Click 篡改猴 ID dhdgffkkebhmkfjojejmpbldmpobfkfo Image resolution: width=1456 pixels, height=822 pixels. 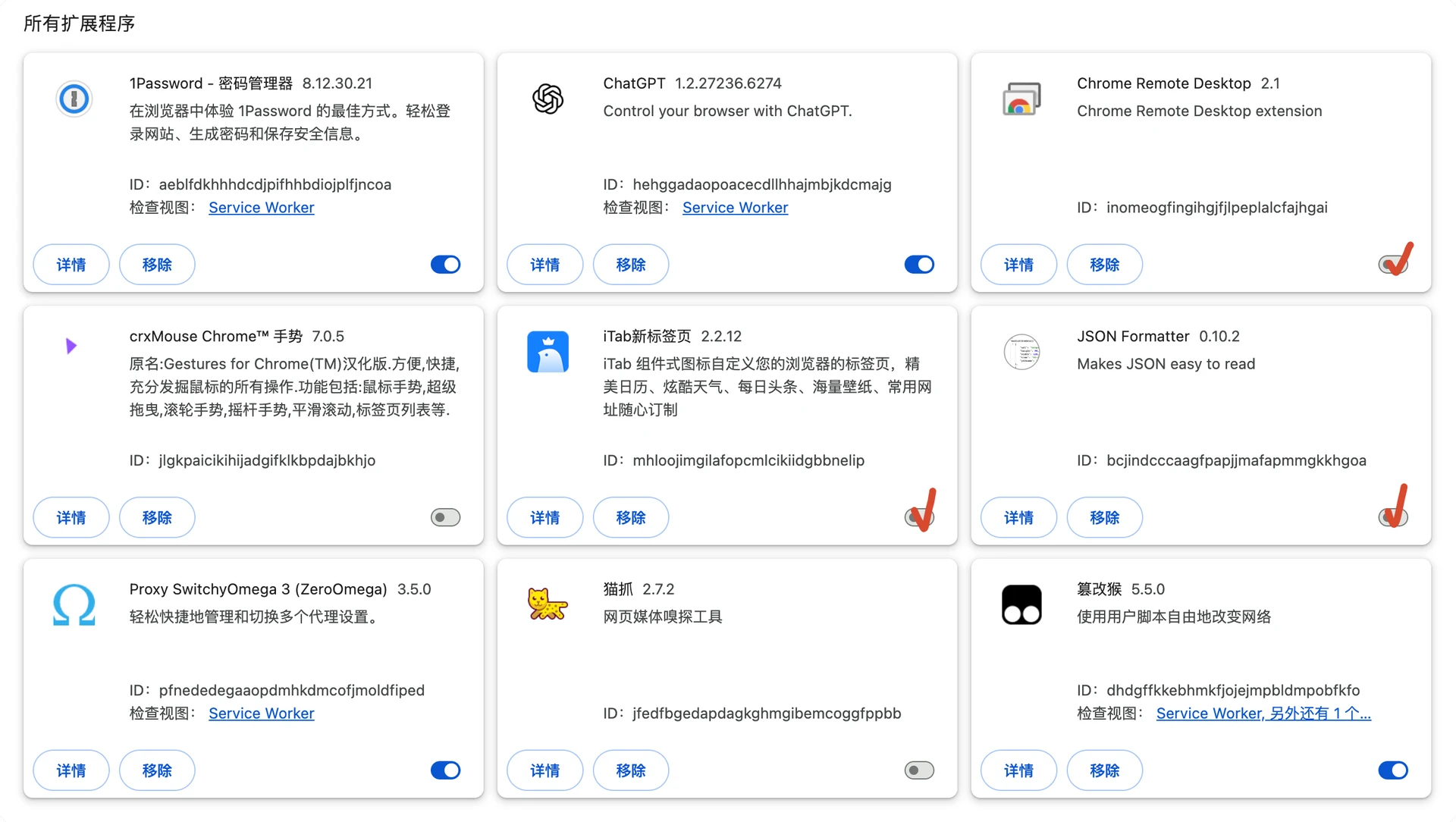coord(1233,690)
